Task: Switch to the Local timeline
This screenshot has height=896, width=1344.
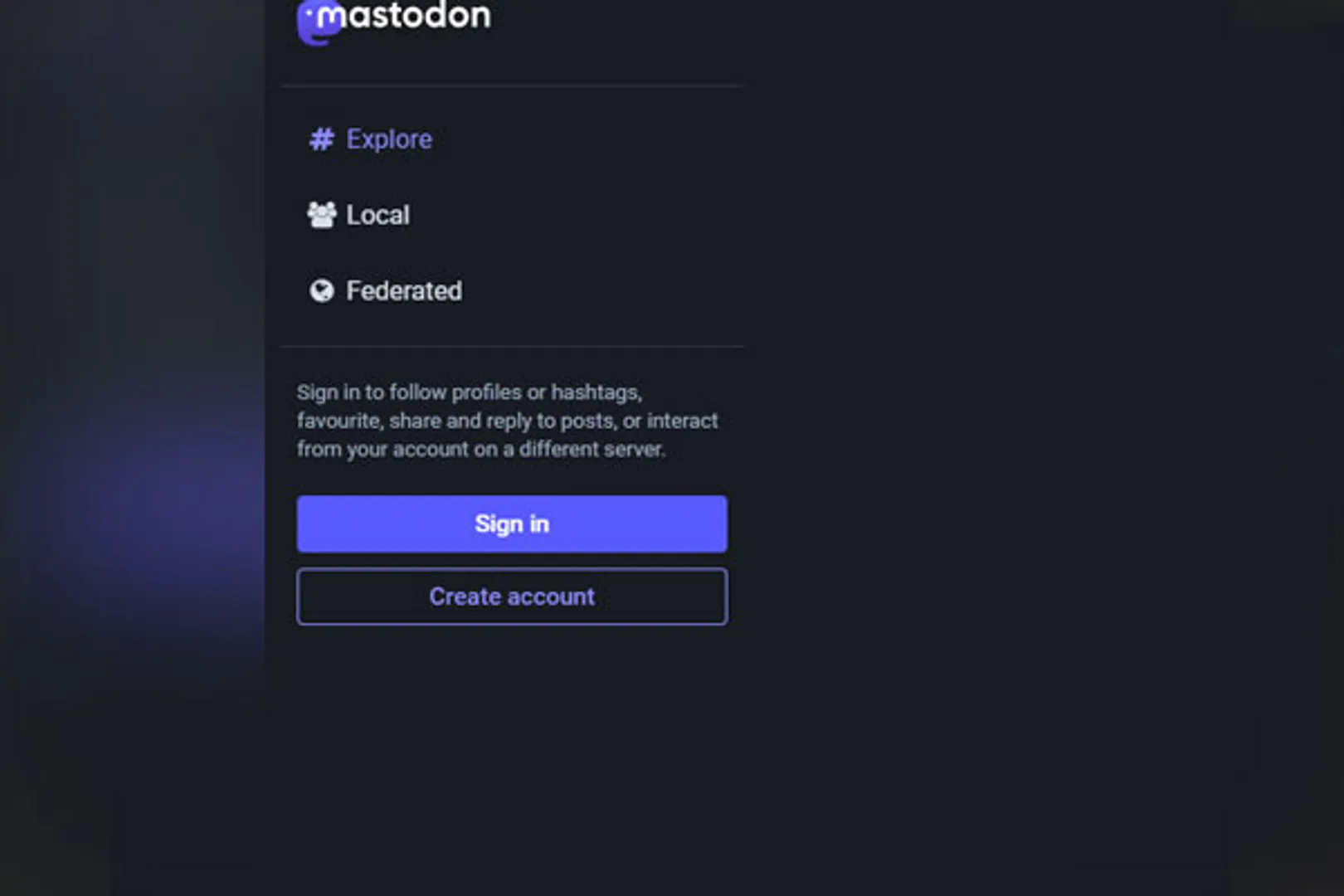Action: 377,215
